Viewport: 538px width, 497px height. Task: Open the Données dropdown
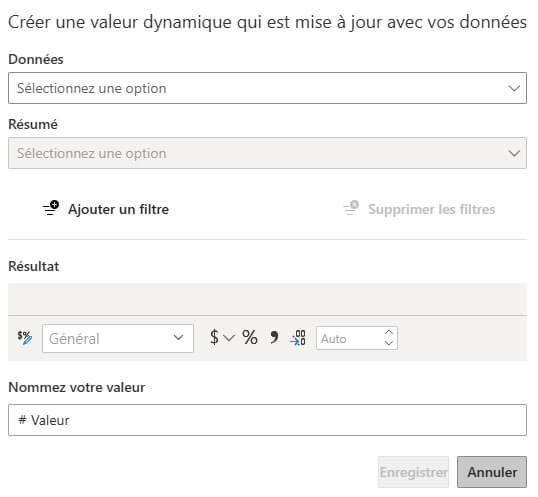(267, 88)
